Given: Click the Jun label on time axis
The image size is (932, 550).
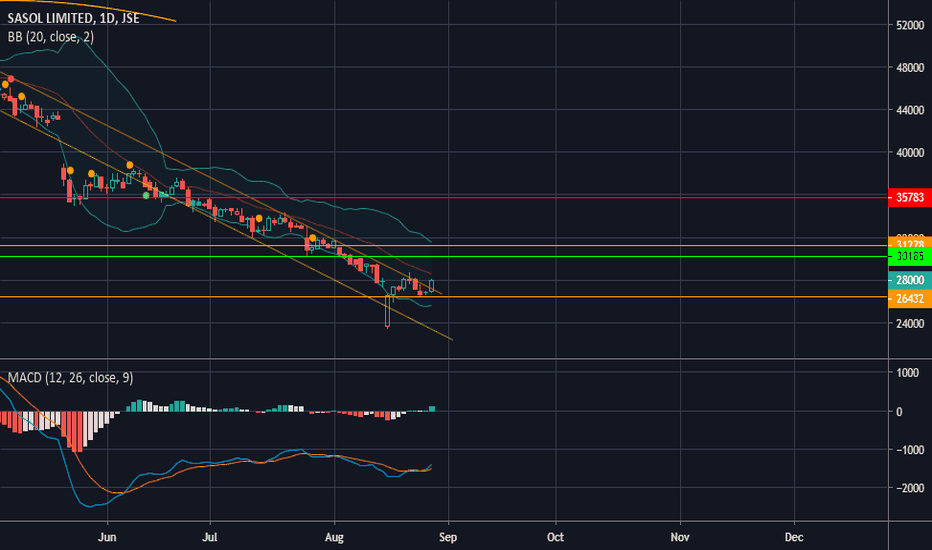Looking at the screenshot, I should coord(107,537).
